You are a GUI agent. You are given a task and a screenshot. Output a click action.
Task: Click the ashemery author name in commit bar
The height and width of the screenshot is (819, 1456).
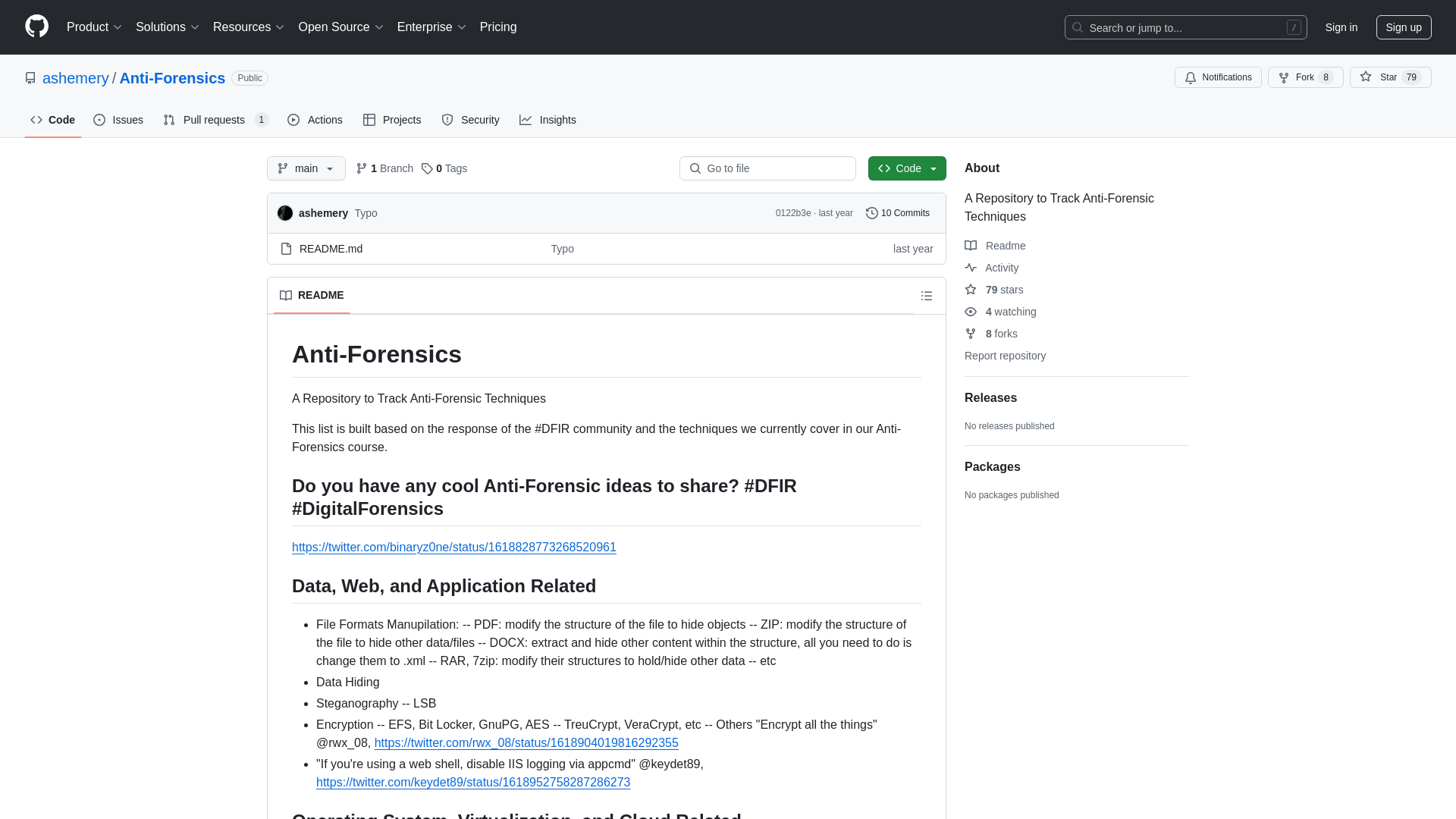point(323,213)
